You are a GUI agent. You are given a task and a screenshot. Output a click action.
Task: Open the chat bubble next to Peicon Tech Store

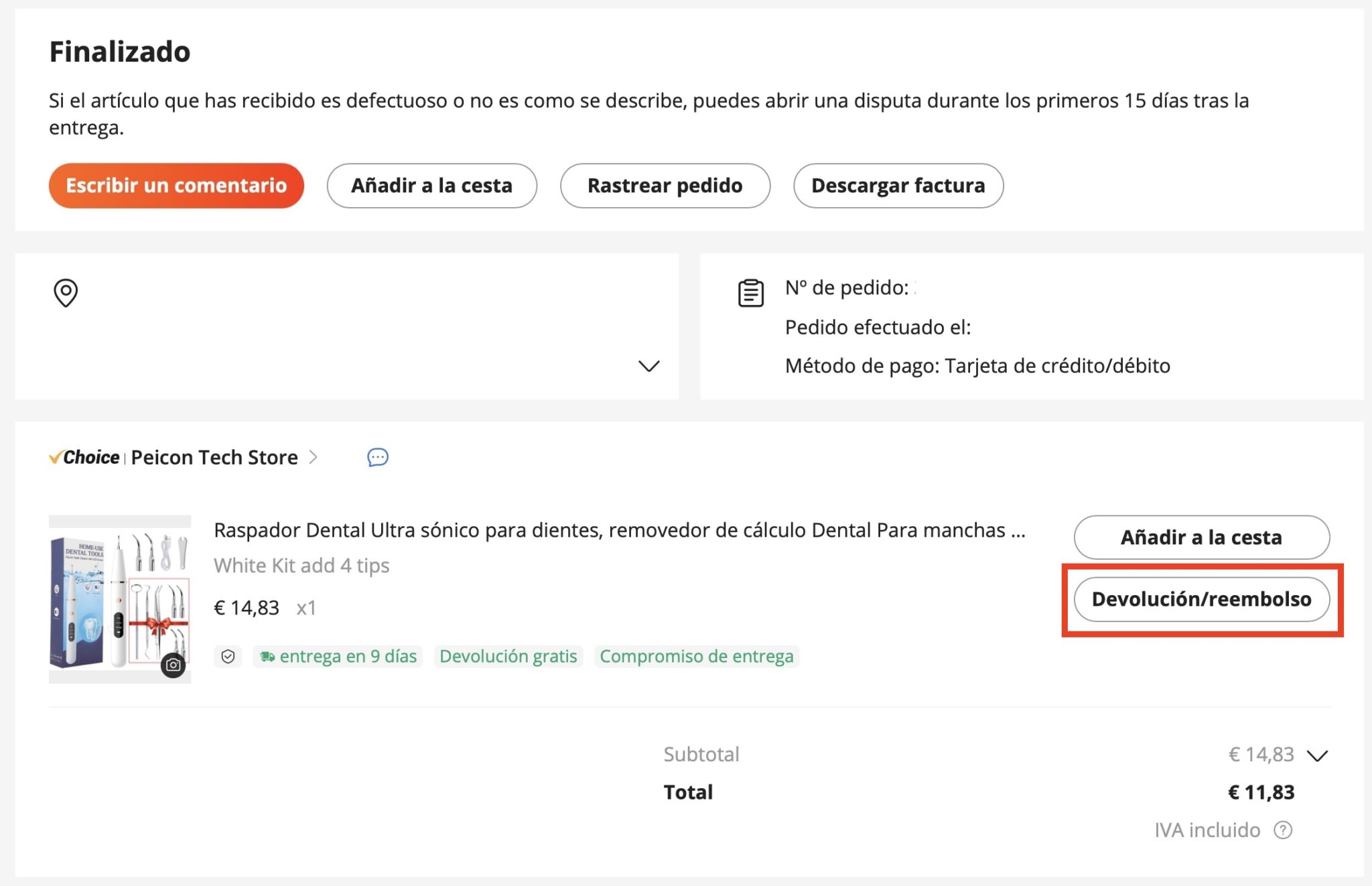pos(377,457)
